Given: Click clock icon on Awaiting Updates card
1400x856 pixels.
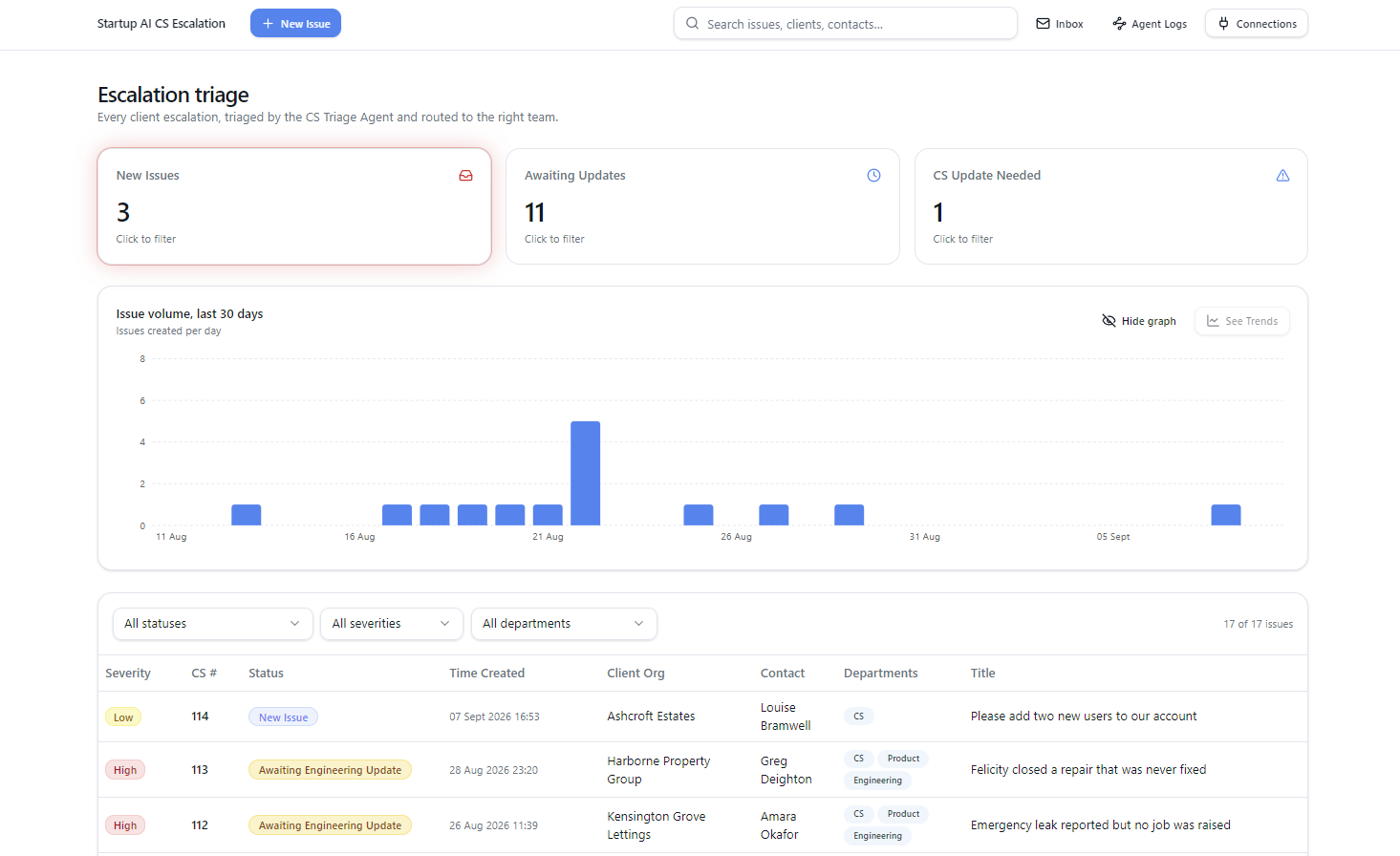Looking at the screenshot, I should (873, 176).
